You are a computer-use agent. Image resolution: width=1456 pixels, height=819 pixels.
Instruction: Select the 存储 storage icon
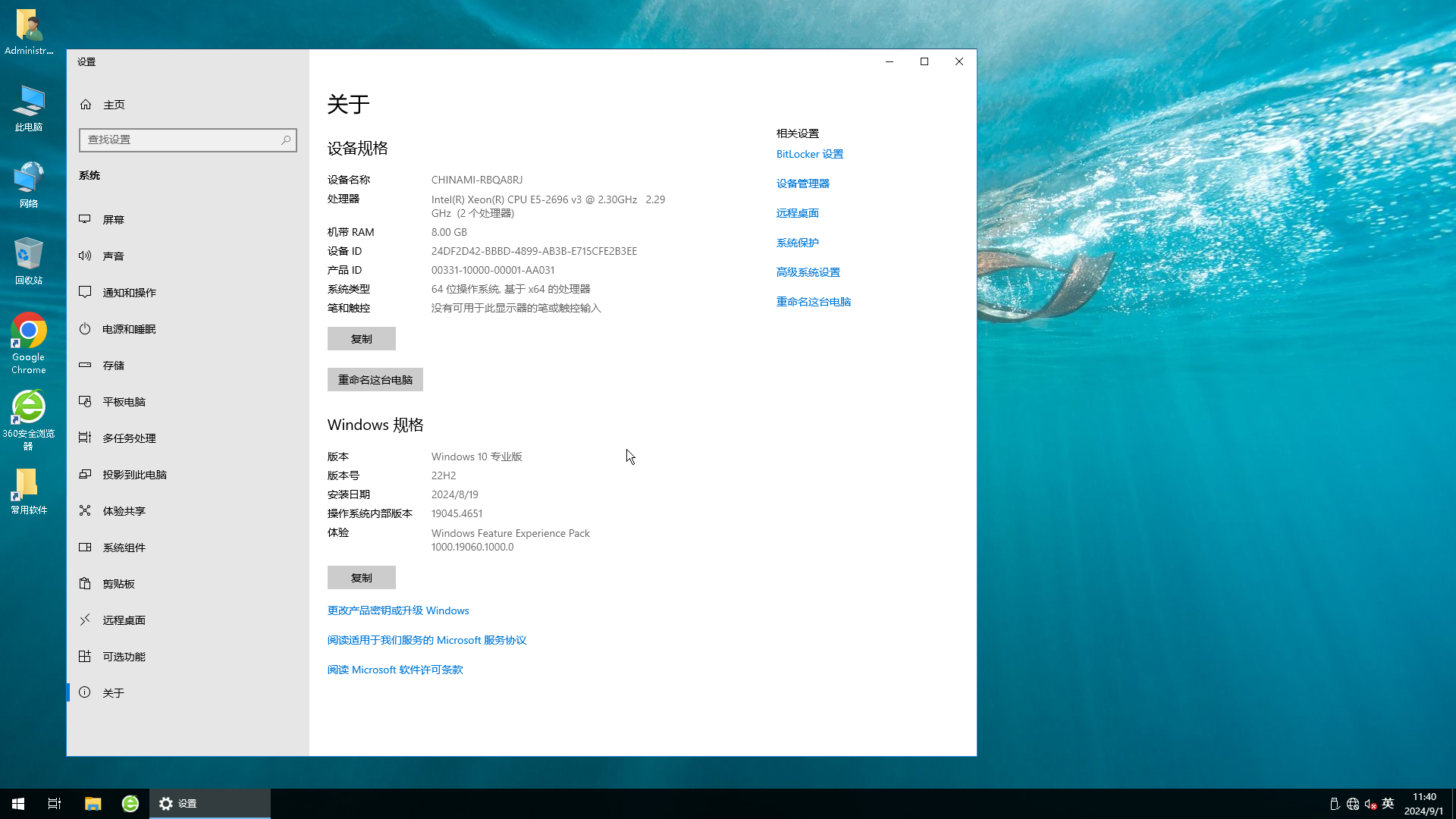(x=85, y=365)
